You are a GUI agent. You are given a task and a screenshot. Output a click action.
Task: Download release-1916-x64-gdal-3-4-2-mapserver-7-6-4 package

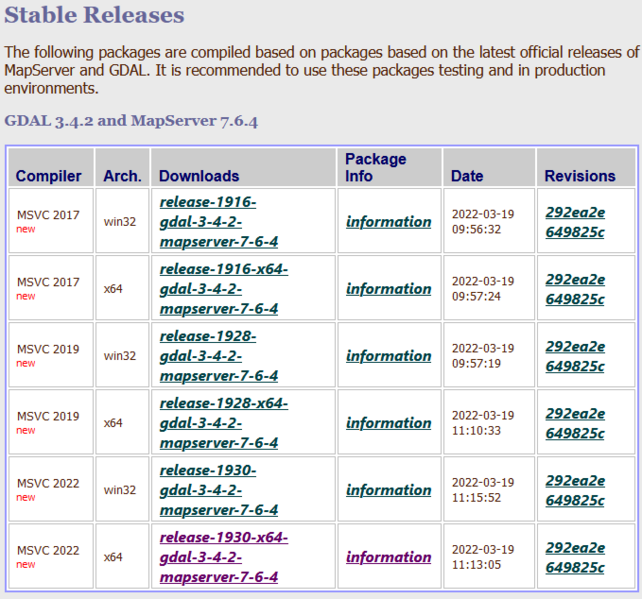point(223,288)
